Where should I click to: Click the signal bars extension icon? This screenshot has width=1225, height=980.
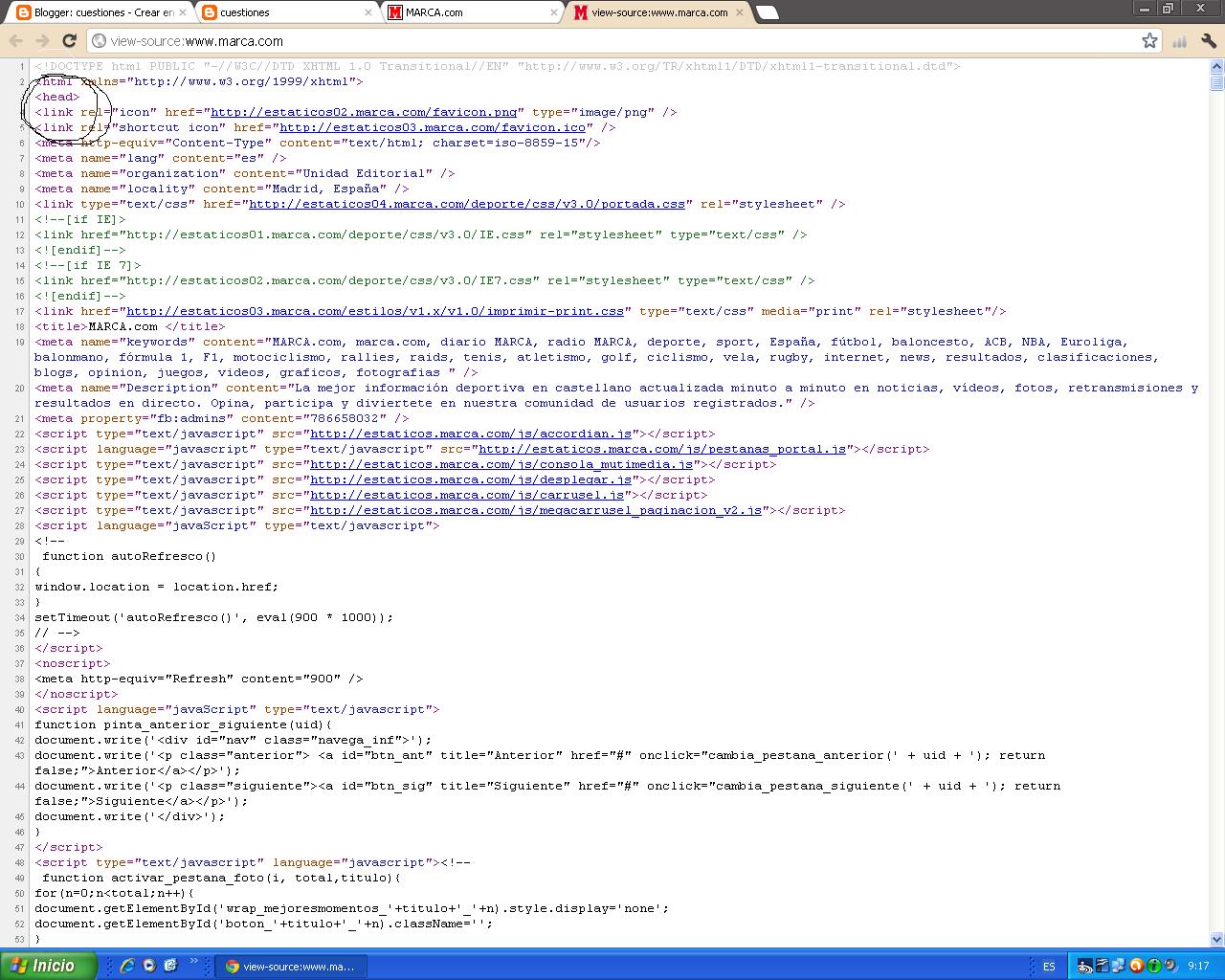point(1180,41)
